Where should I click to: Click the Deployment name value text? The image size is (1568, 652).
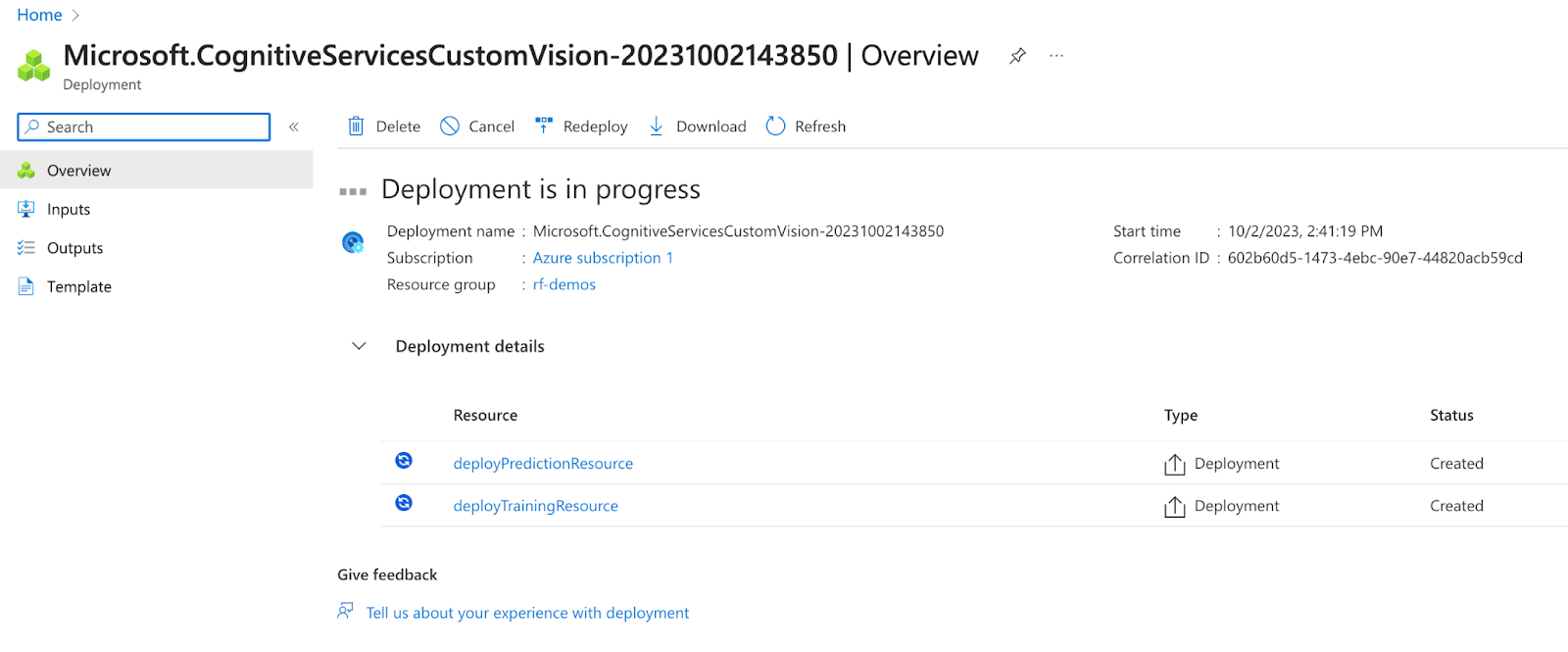click(x=738, y=231)
